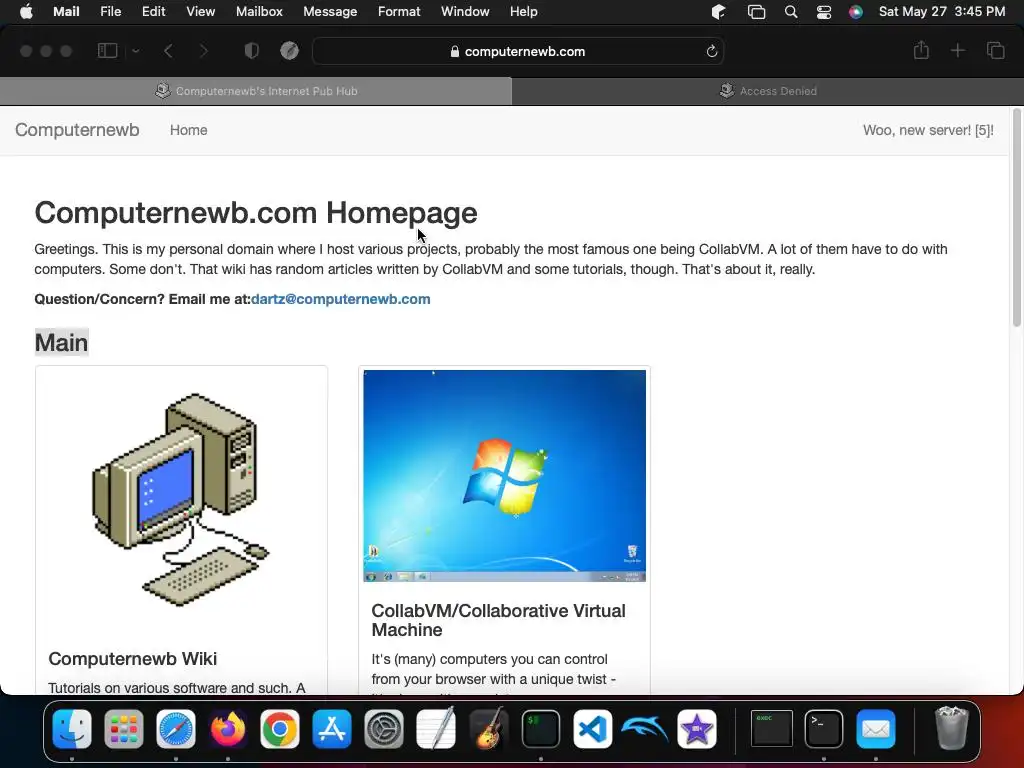This screenshot has height=768, width=1024.
Task: Go to Home in the navbar
Action: point(189,130)
